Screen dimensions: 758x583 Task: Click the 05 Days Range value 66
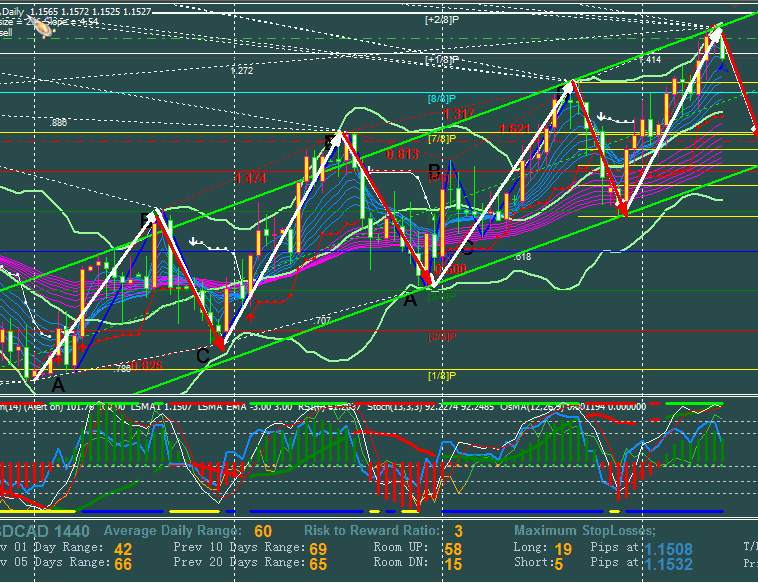pos(123,564)
